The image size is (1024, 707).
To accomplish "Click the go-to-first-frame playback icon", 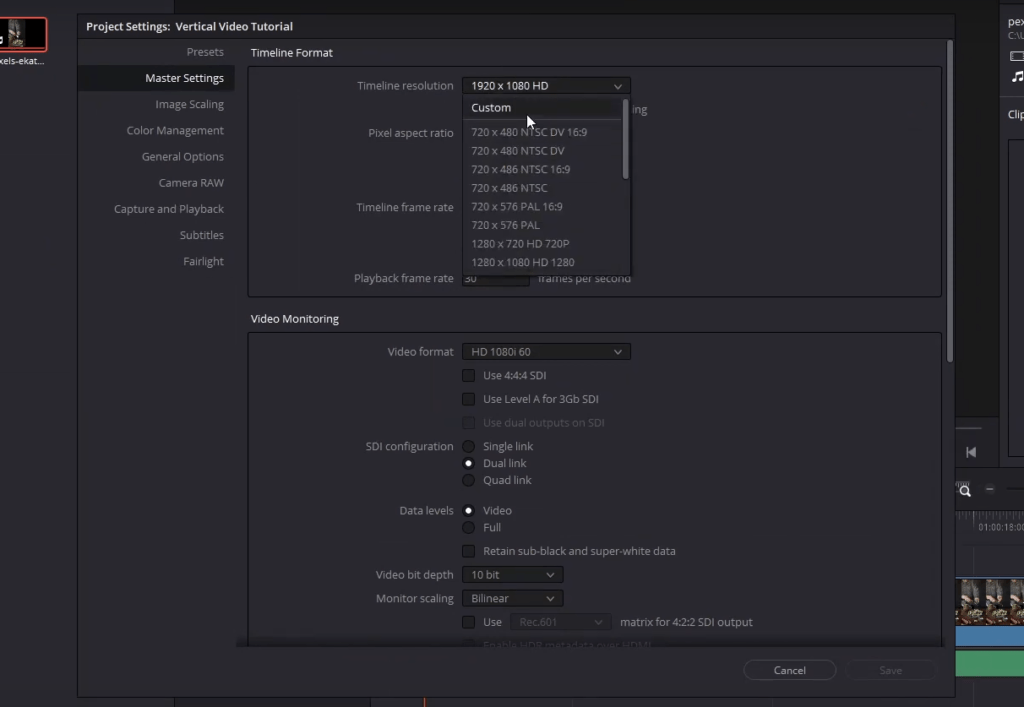I will (971, 452).
